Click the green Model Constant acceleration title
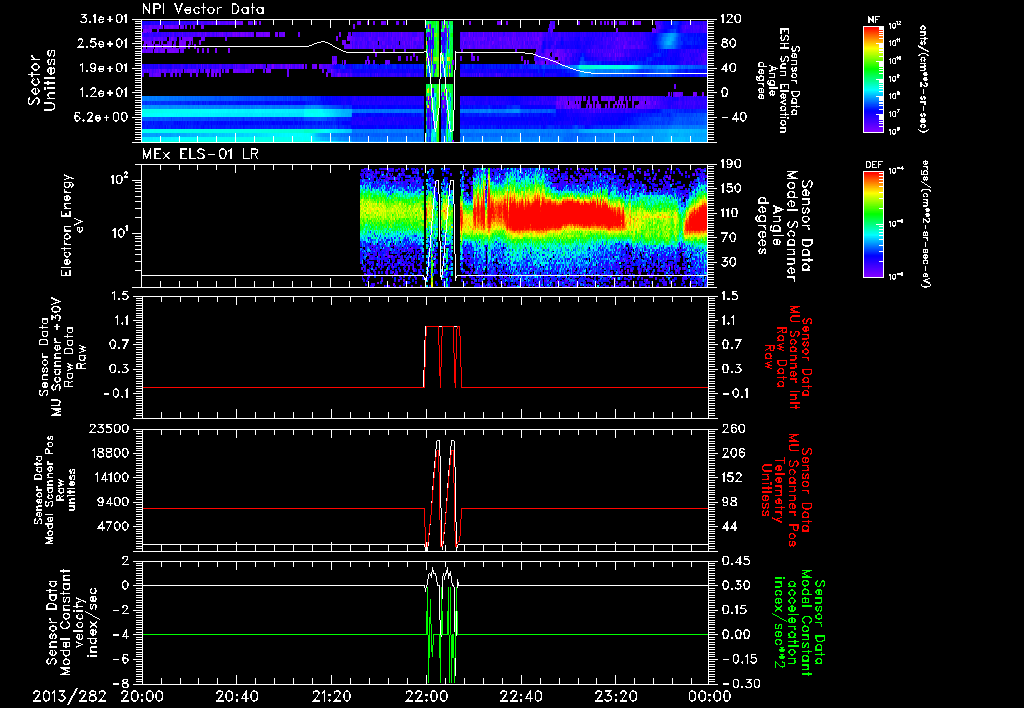 797,622
